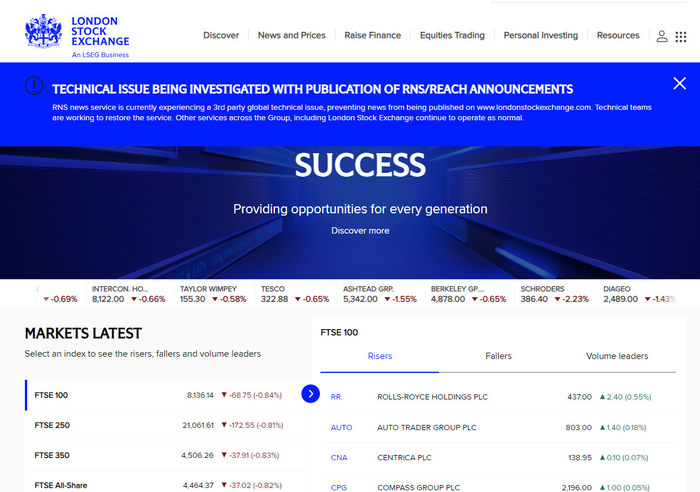The image size is (700, 492).
Task: Click the London Stock Exchange crest logo
Action: pyautogui.click(x=43, y=31)
